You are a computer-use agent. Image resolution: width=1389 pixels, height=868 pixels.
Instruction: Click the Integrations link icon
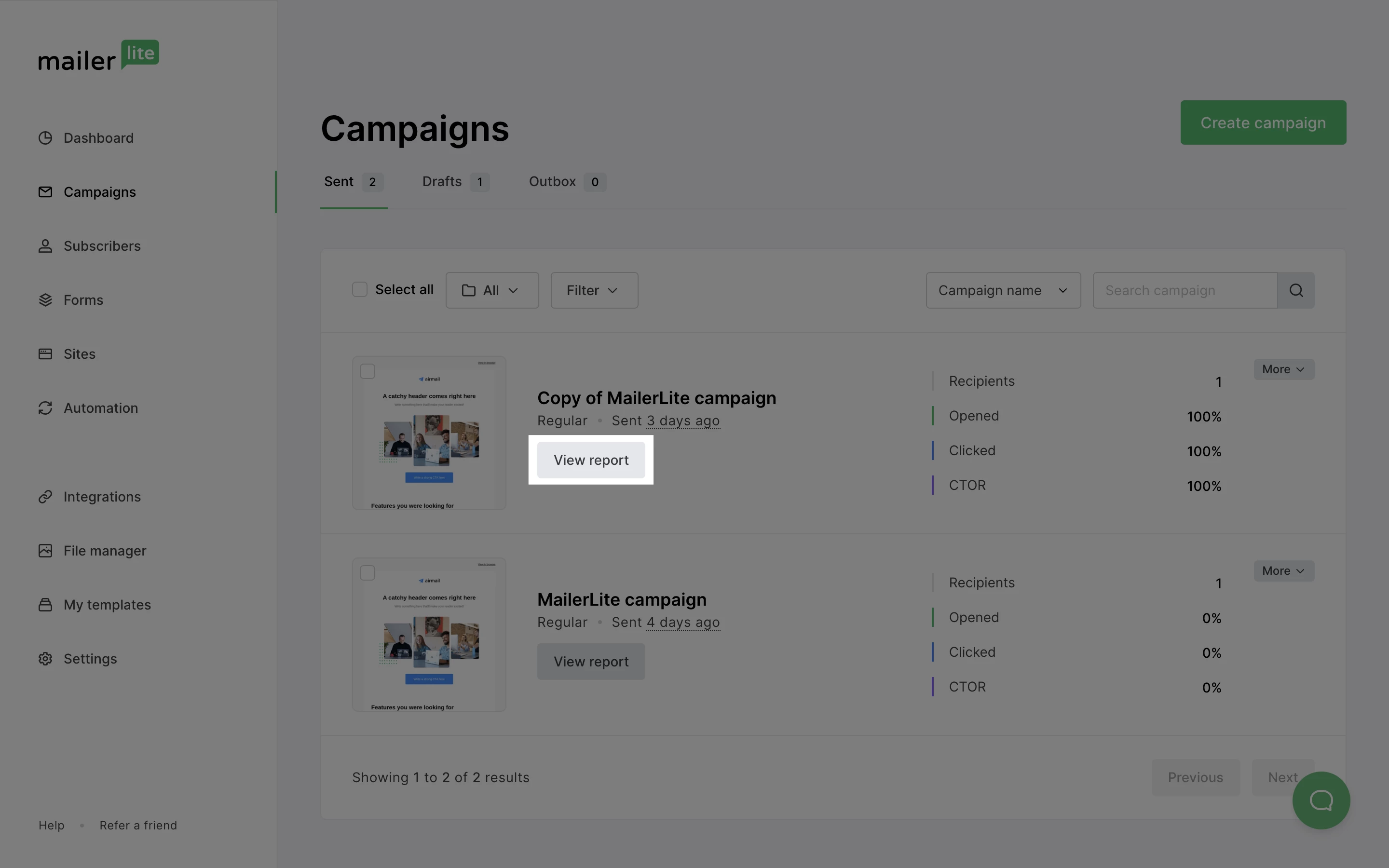pyautogui.click(x=45, y=497)
